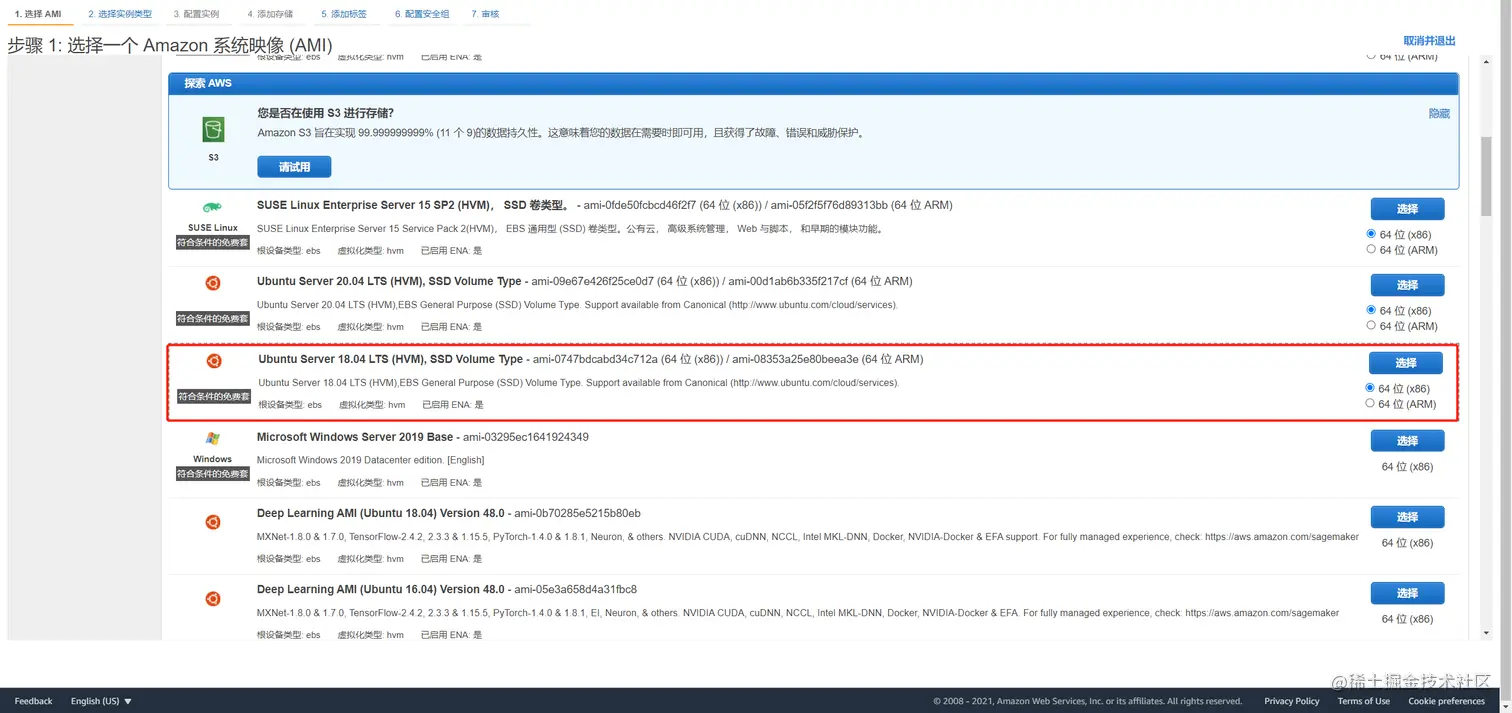
Task: Click the Microsoft Windows logo icon
Action: pos(212,438)
